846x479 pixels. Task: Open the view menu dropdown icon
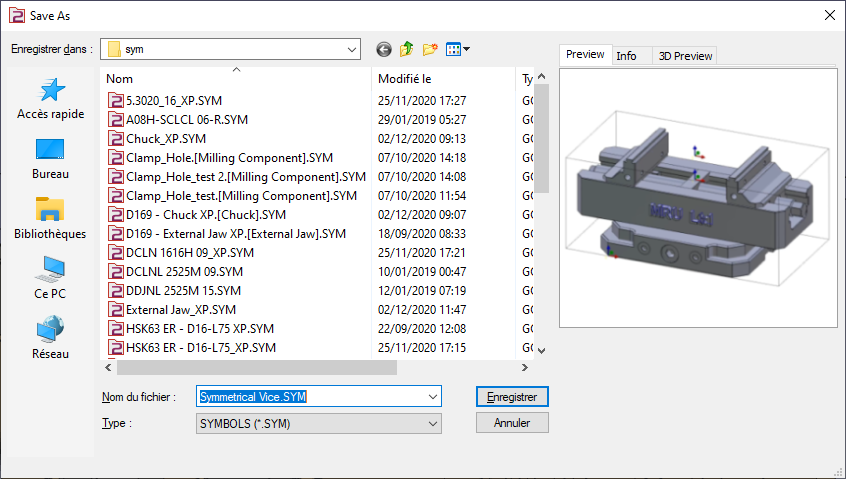pyautogui.click(x=458, y=49)
